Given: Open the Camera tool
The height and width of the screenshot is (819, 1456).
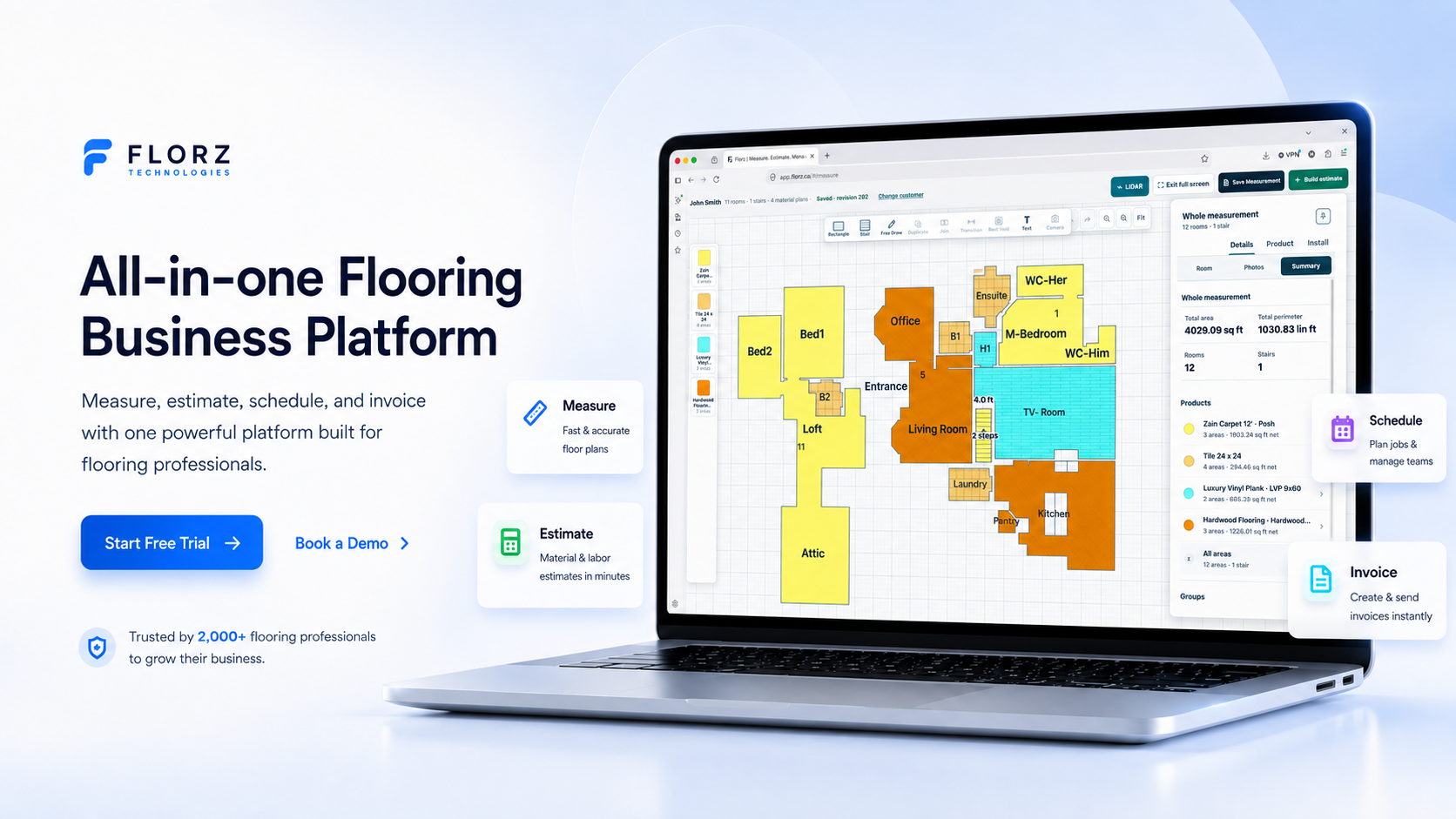Looking at the screenshot, I should coord(1055,222).
